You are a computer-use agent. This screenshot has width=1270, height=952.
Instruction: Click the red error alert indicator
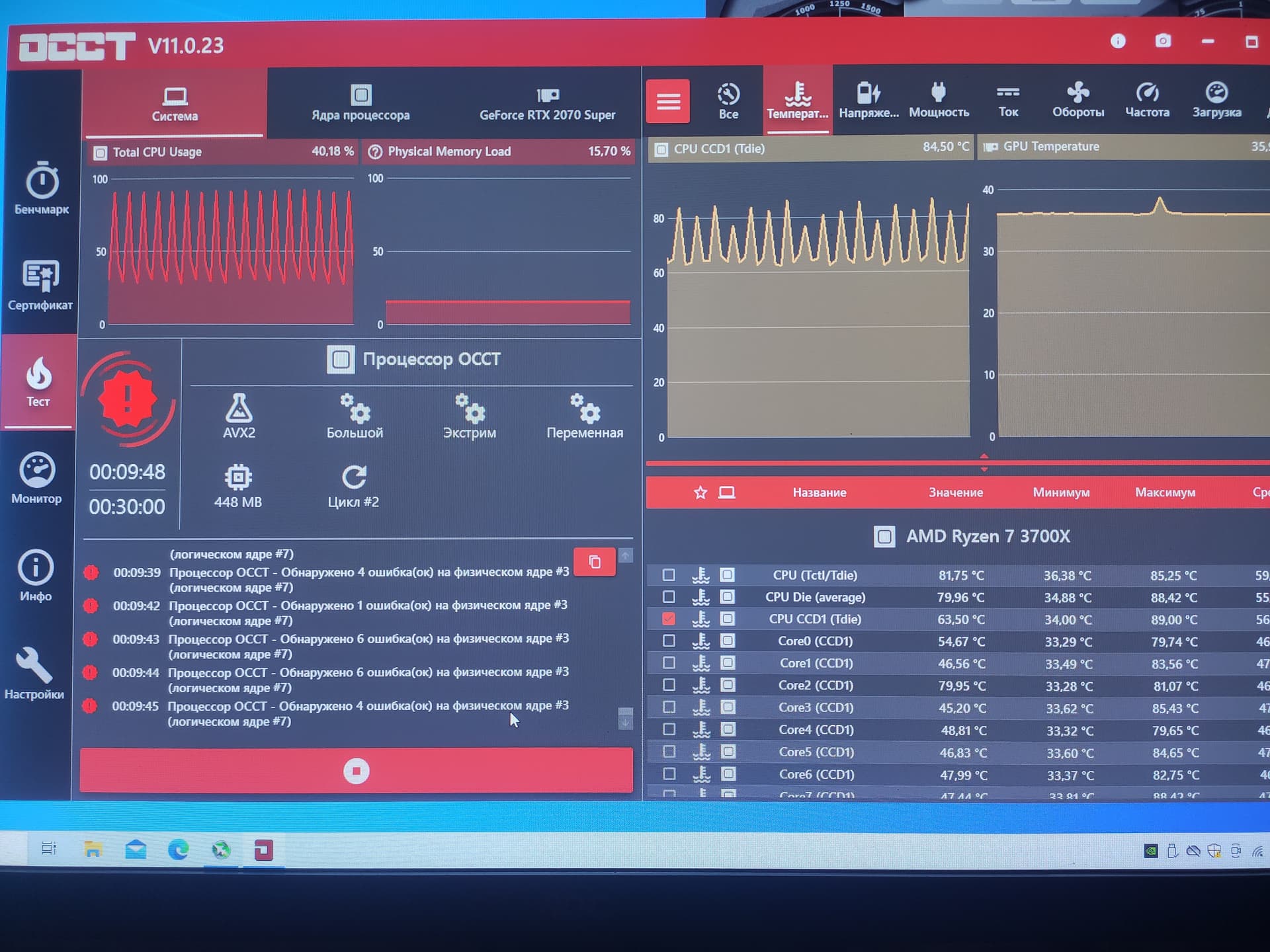128,399
